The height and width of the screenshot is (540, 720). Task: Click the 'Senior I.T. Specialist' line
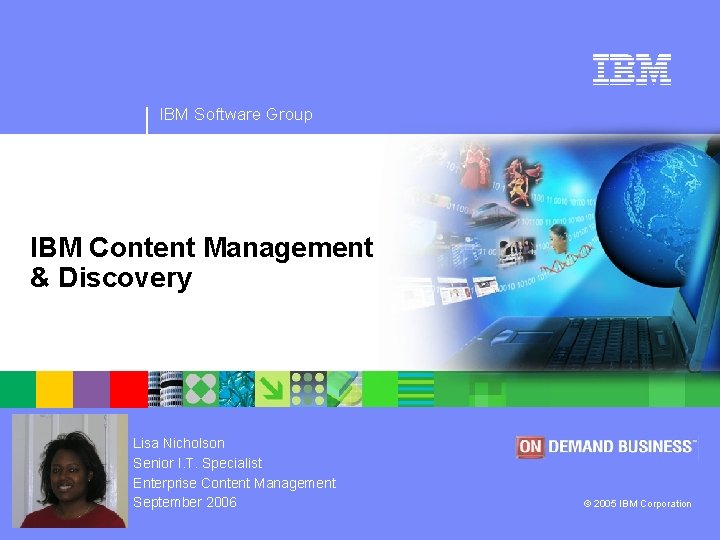[x=197, y=463]
